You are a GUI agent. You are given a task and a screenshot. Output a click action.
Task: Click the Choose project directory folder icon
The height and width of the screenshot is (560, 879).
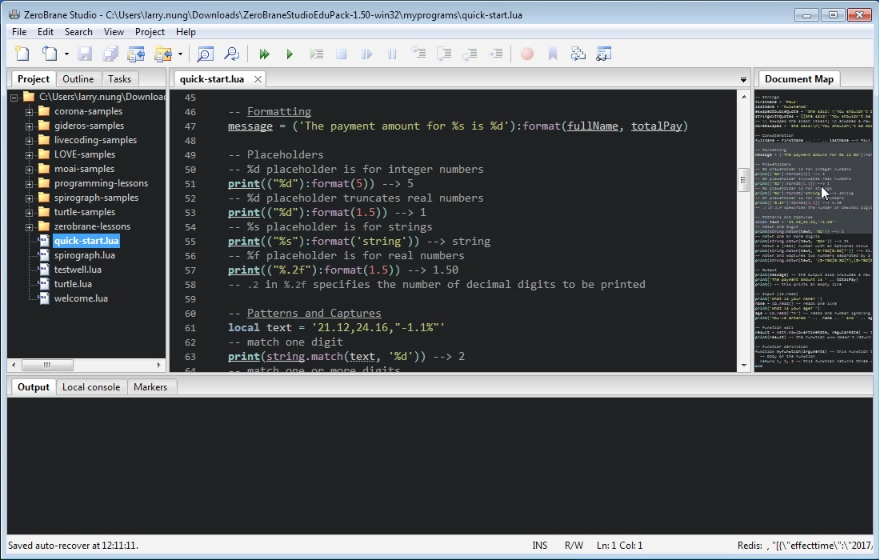[x=163, y=54]
